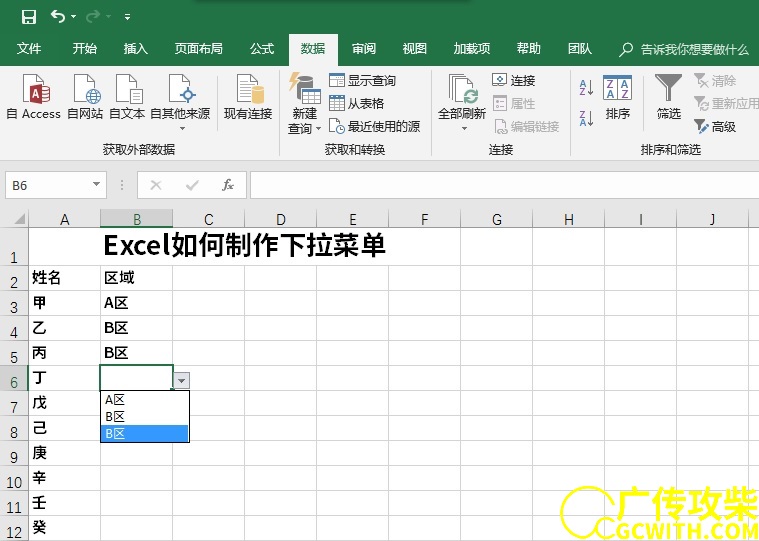The image size is (759, 541).
Task: Switch to the 团队 tab
Action: [579, 48]
